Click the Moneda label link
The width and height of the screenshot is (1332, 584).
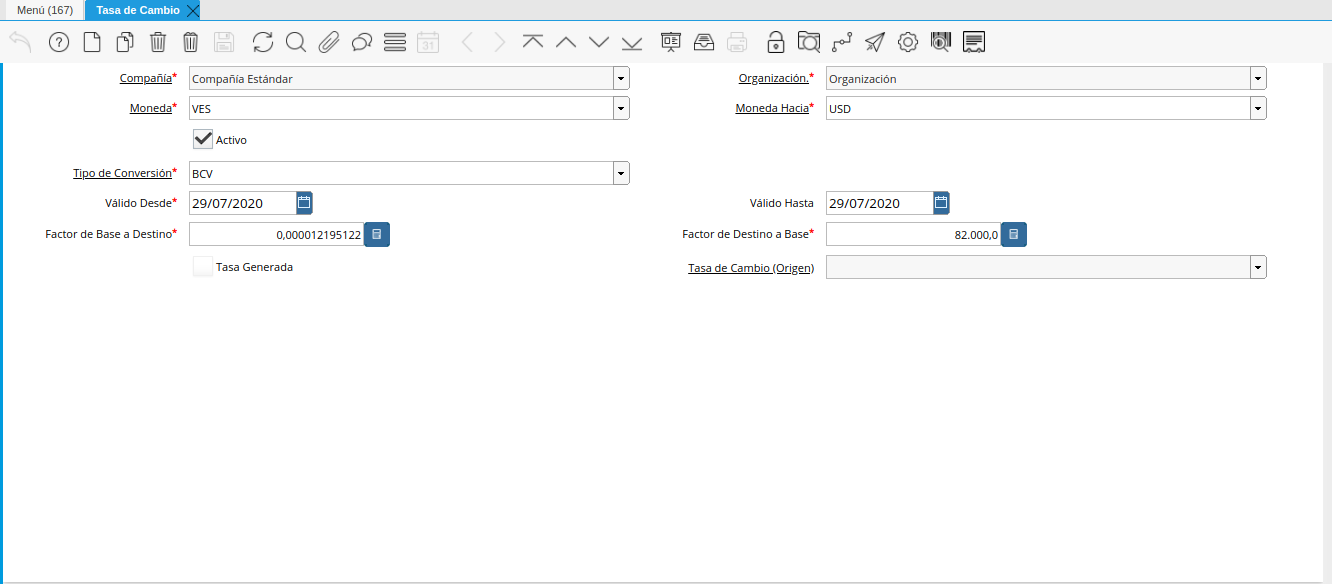click(x=151, y=108)
